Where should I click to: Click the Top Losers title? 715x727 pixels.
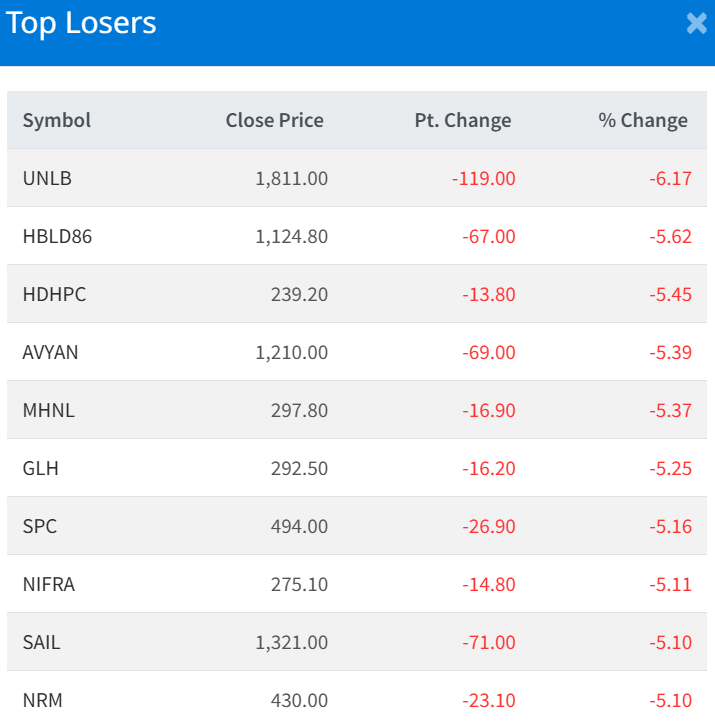click(x=82, y=24)
